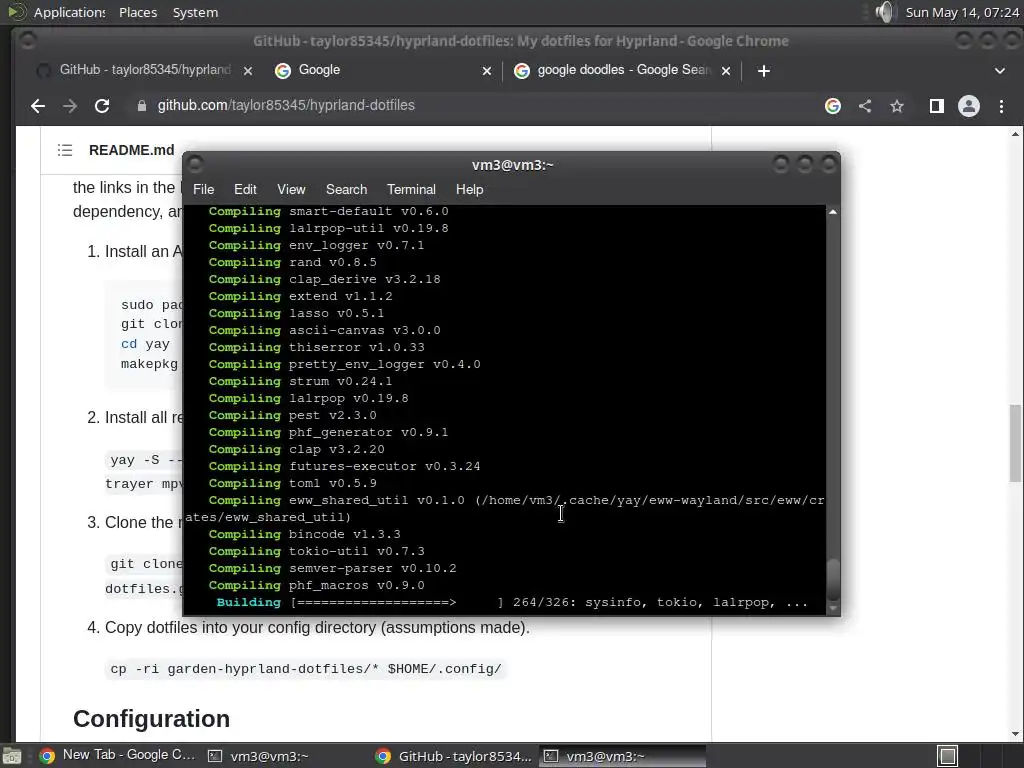1024x768 pixels.
Task: Click the volume speaker icon in panel
Action: pos(885,12)
